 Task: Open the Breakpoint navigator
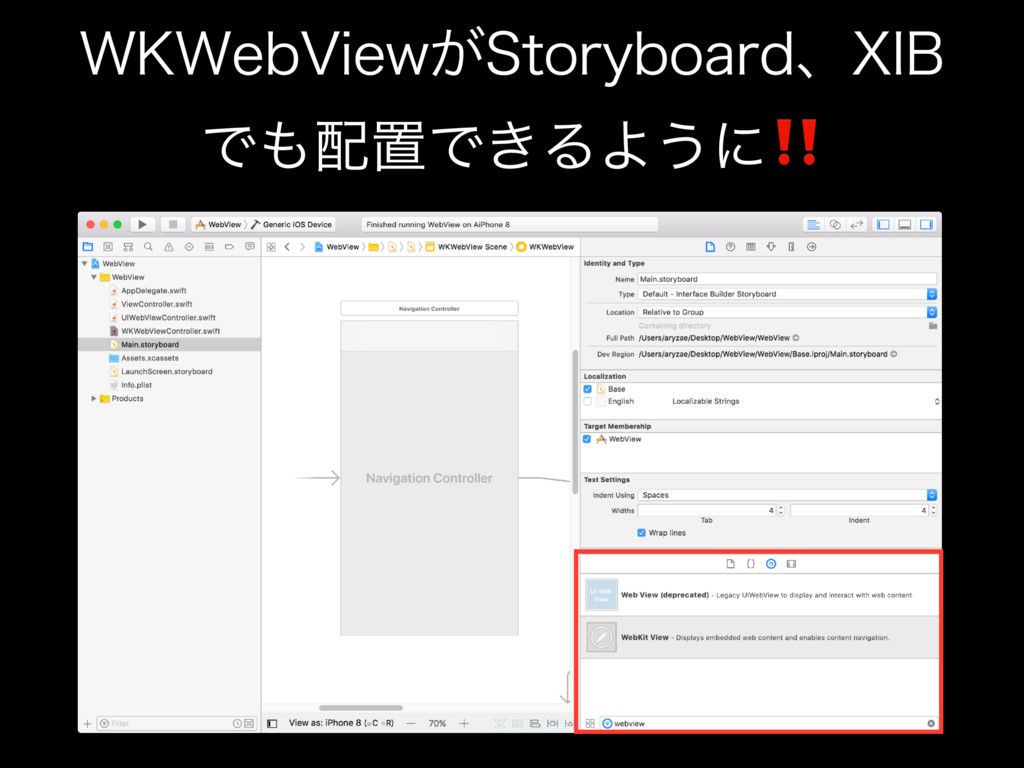click(x=229, y=247)
